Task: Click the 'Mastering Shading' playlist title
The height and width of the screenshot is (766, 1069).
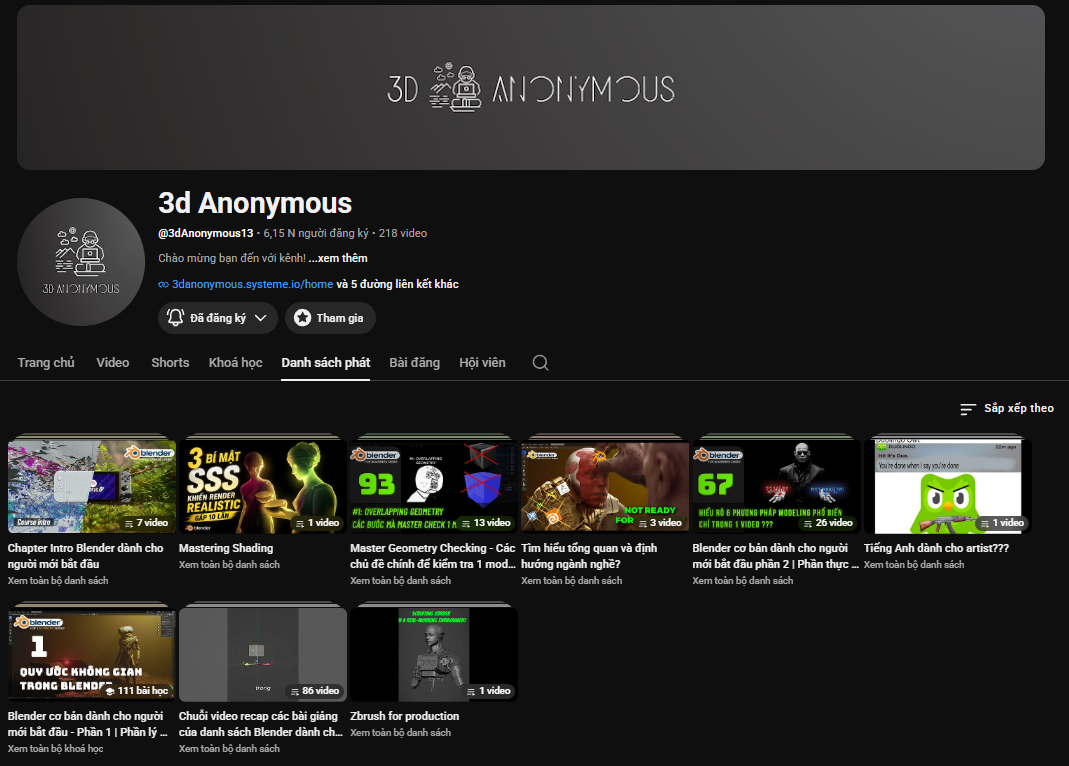Action: click(x=226, y=548)
